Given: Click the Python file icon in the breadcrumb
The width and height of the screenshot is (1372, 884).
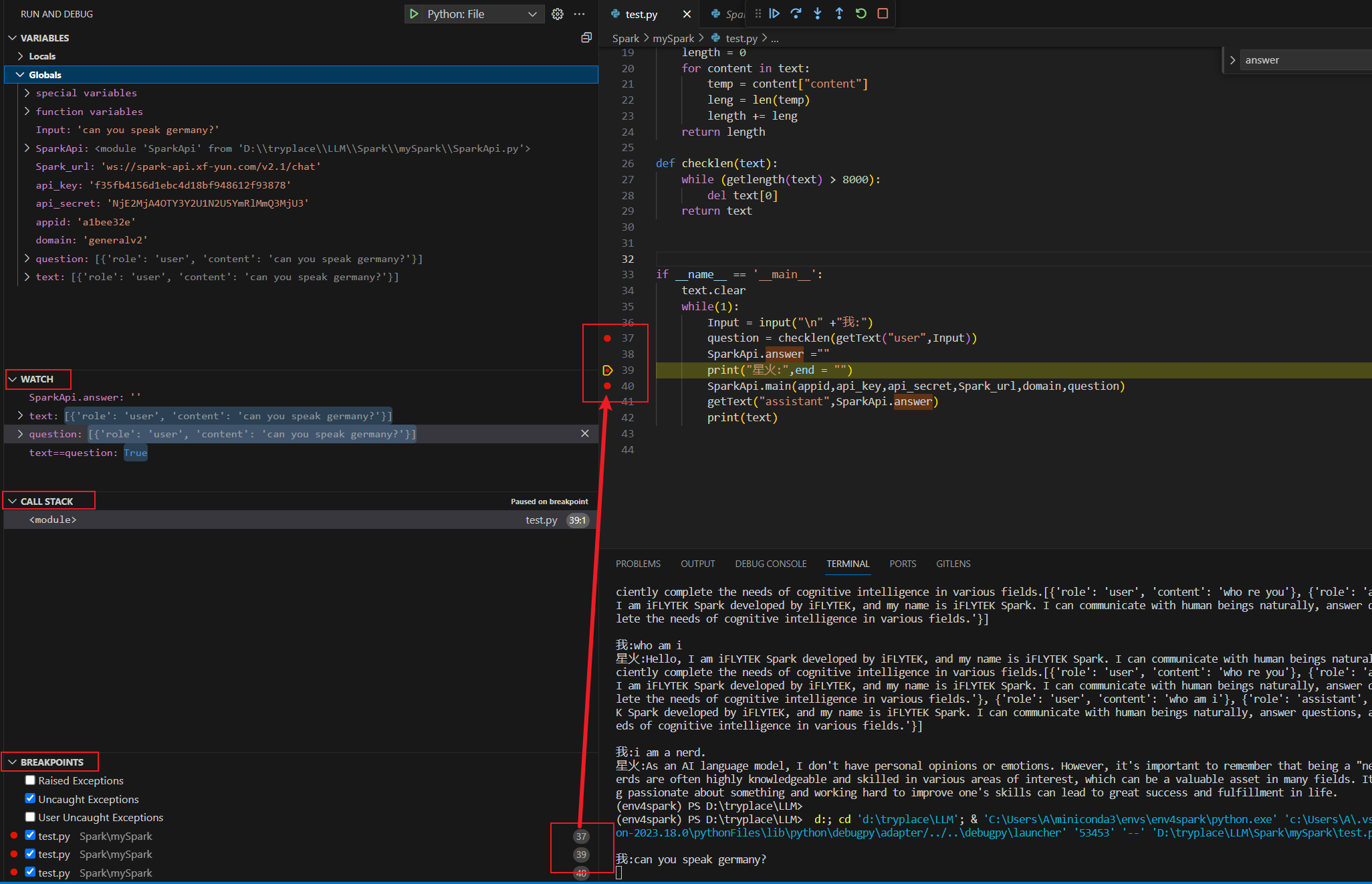Looking at the screenshot, I should click(x=716, y=38).
